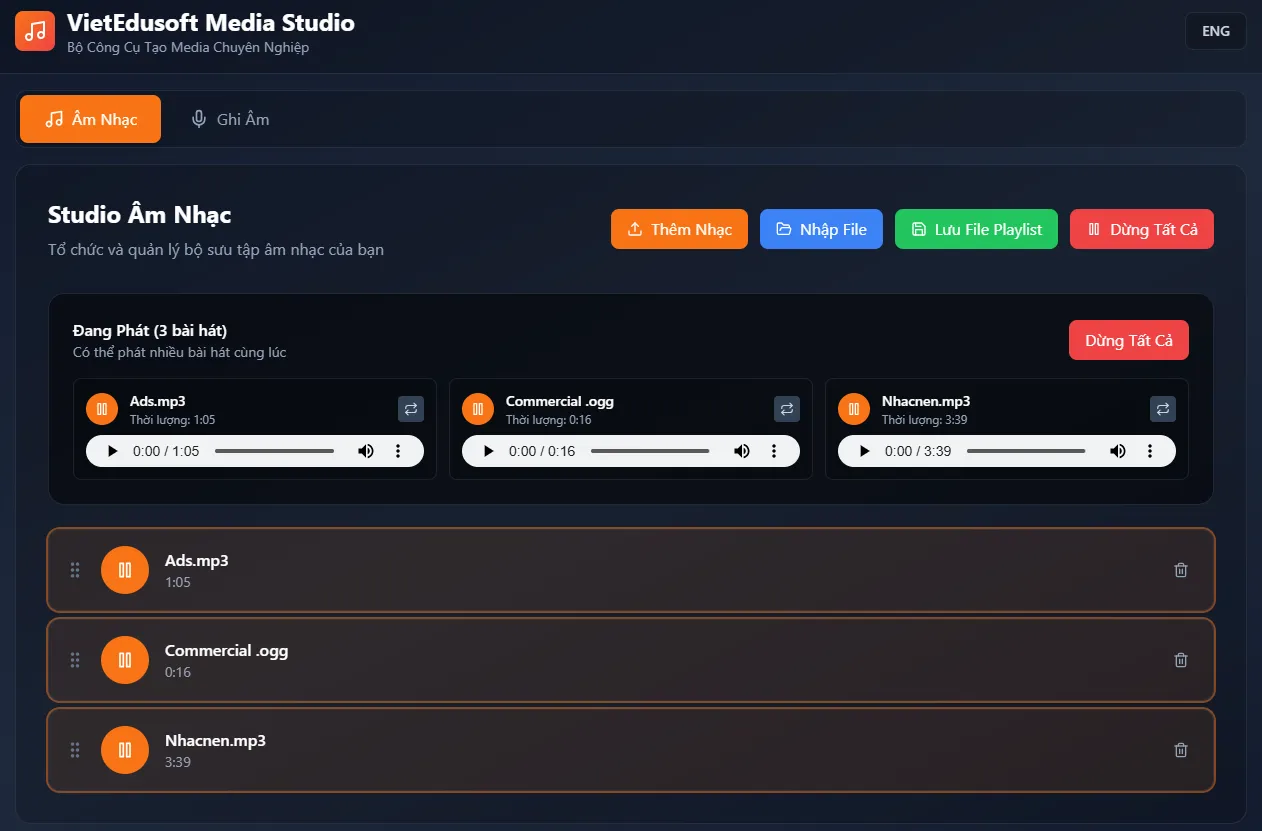Click speaker icon on Commercial .ogg player
Viewport: 1262px width, 831px height.
(x=742, y=451)
